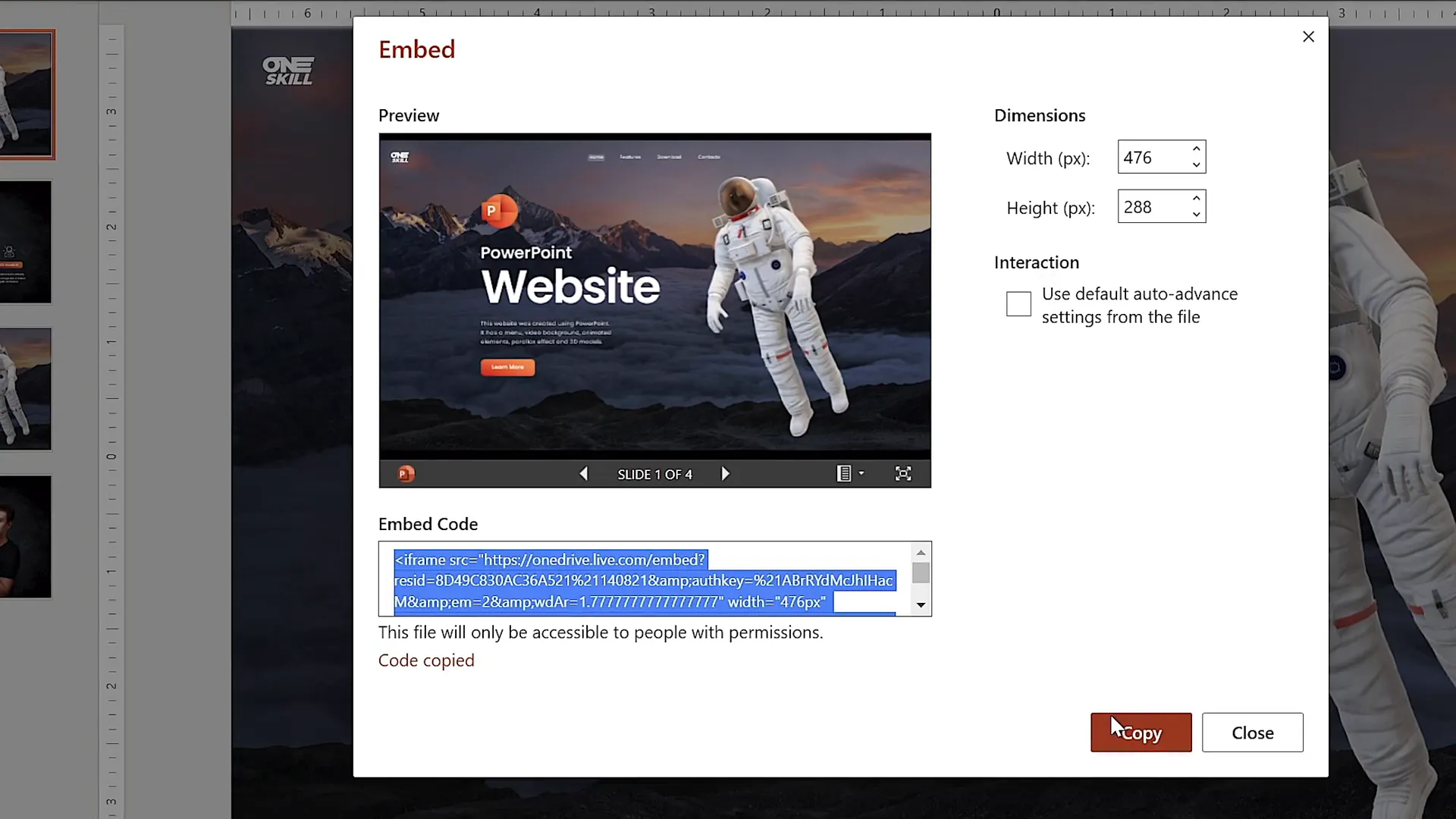View the preview in full screen
Screen dimensions: 1456x819
902,474
